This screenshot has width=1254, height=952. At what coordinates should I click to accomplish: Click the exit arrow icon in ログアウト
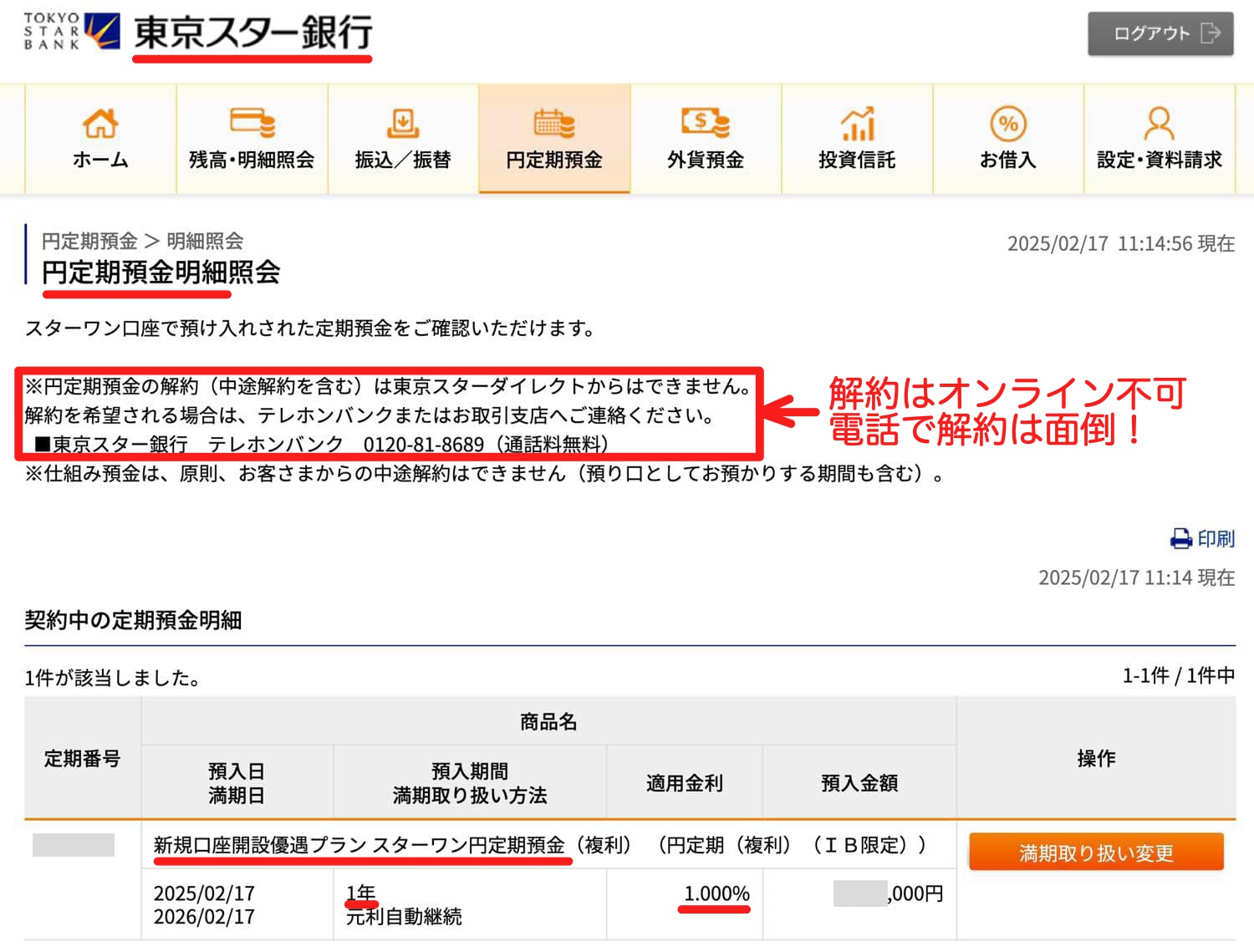click(1211, 33)
